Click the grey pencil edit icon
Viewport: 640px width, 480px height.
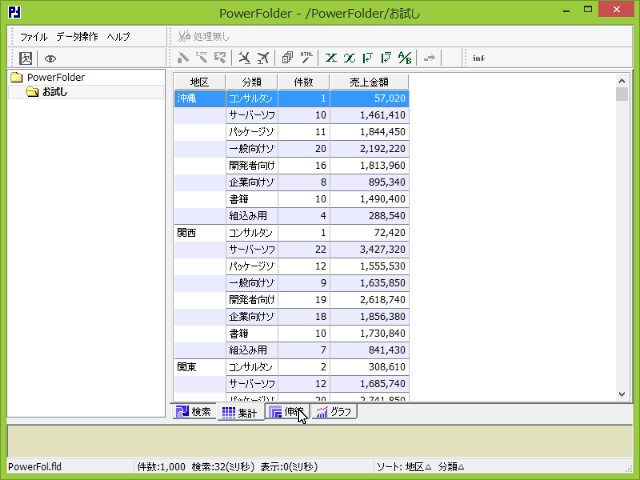pyautogui.click(x=183, y=58)
